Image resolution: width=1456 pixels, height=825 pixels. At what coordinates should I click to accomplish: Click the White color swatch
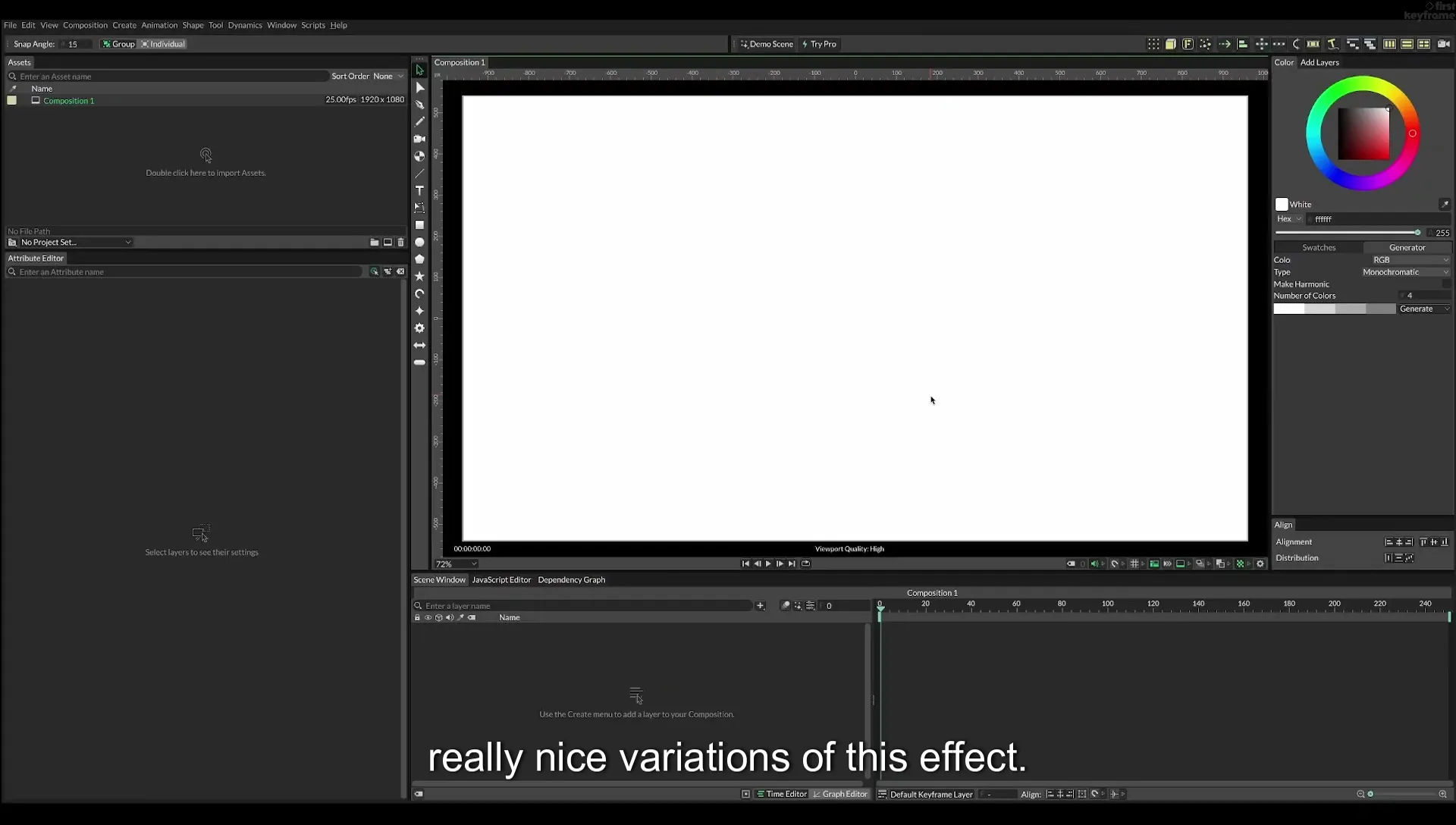tap(1282, 205)
